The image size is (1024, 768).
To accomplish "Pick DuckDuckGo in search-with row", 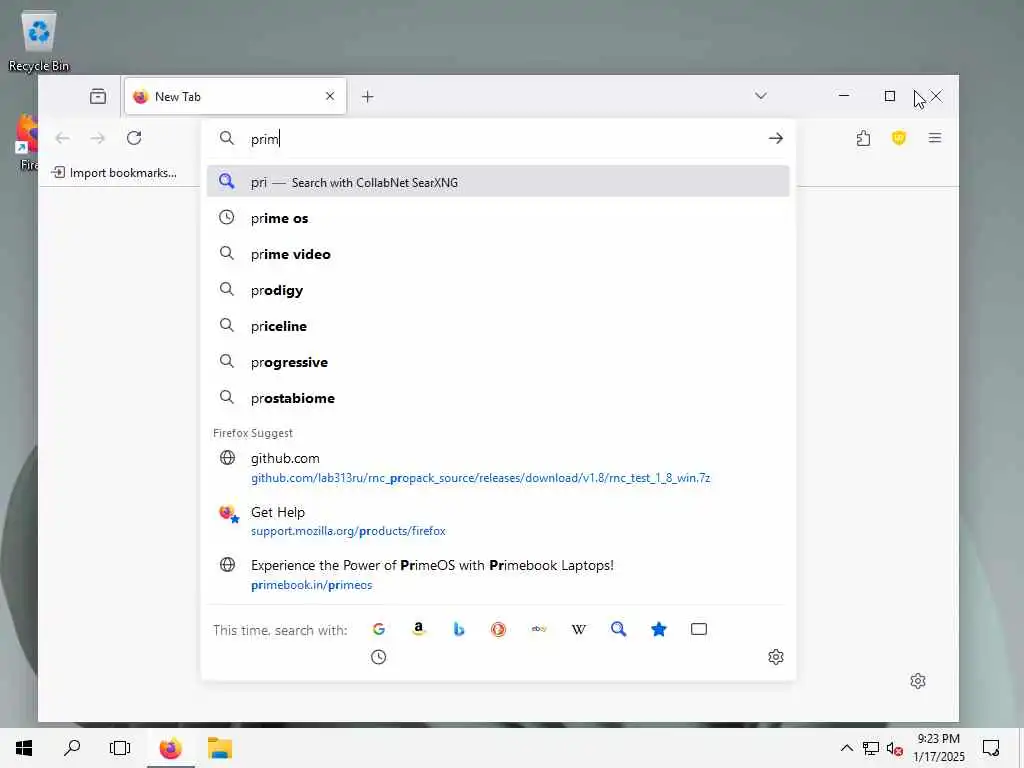I will (498, 629).
